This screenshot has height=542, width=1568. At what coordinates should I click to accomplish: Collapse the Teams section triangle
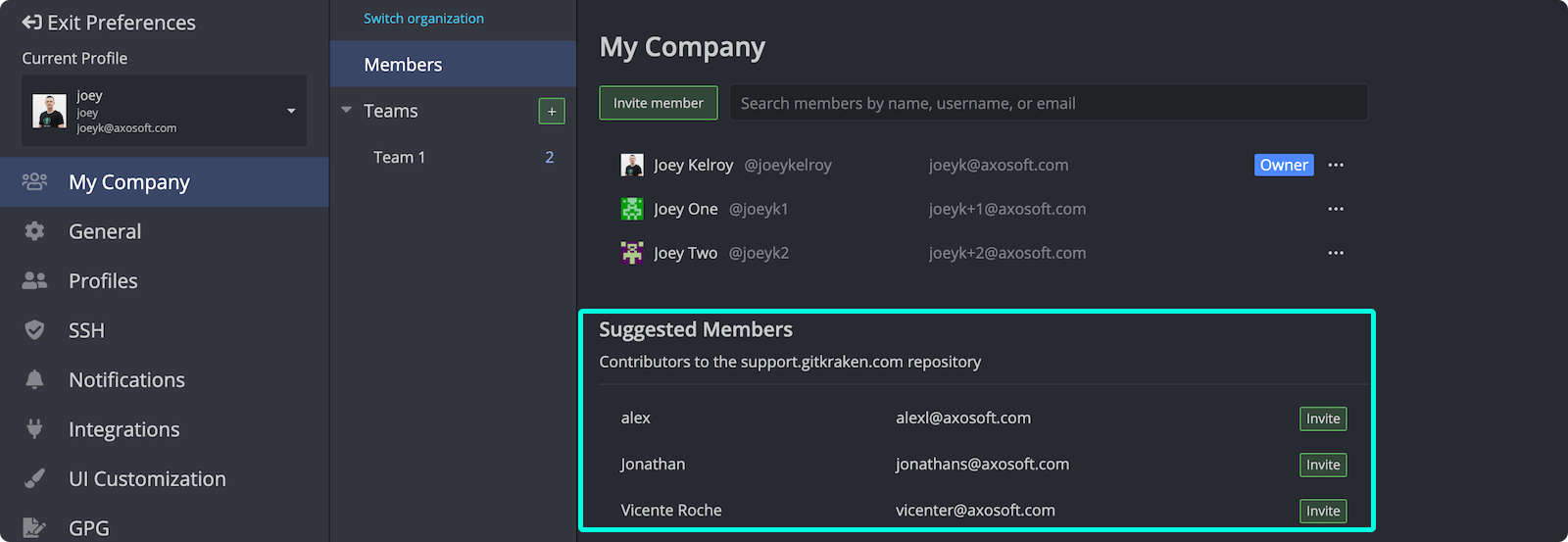(x=346, y=111)
